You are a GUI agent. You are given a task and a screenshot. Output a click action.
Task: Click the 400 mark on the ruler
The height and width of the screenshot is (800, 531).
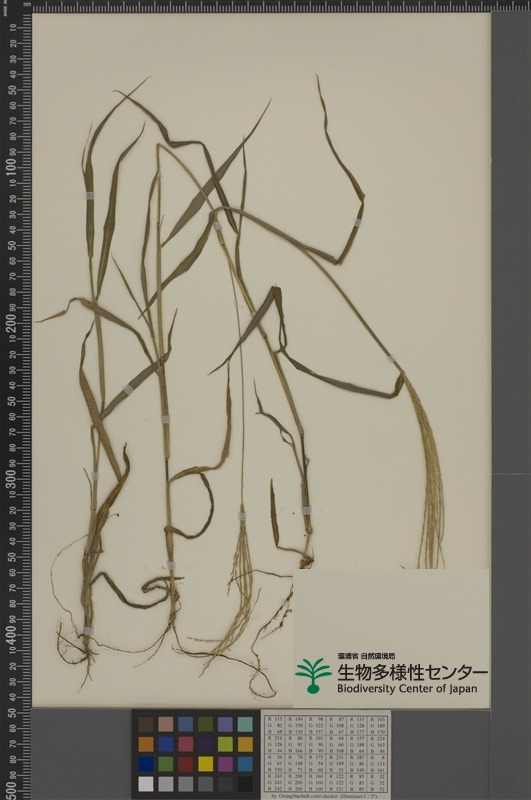pyautogui.click(x=11, y=635)
